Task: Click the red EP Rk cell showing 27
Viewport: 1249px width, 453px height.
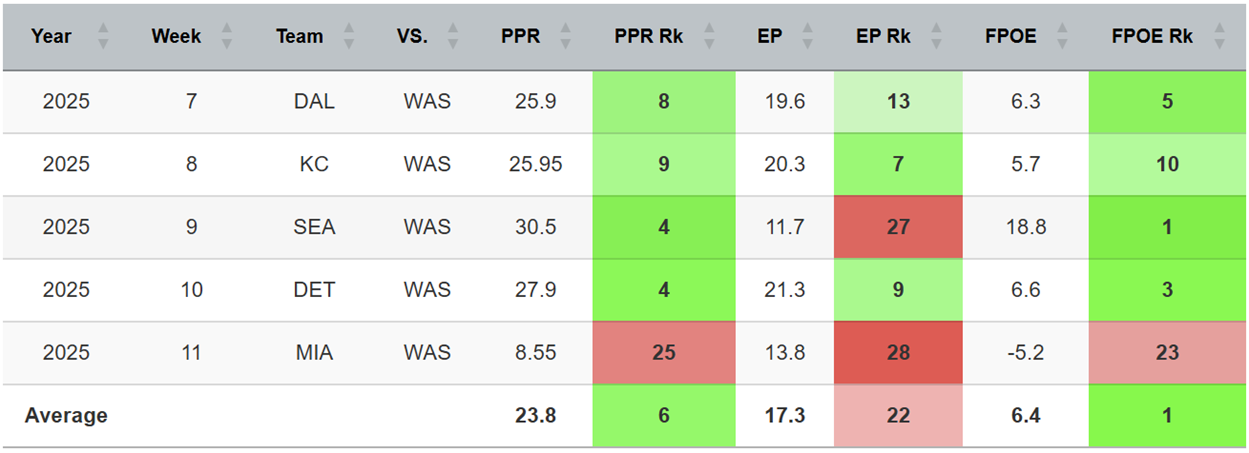Action: tap(898, 227)
